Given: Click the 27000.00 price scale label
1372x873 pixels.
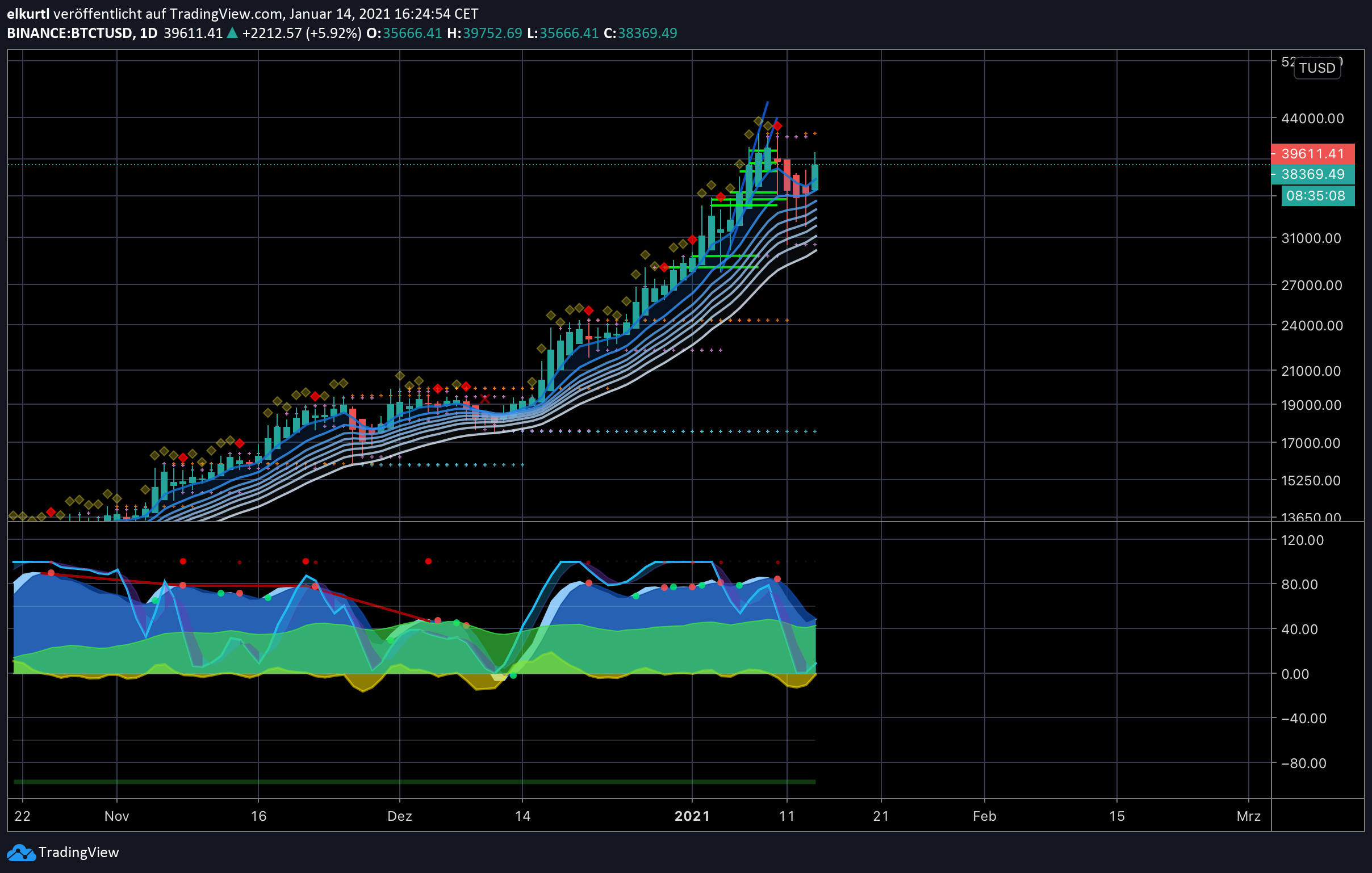Looking at the screenshot, I should [x=1312, y=286].
